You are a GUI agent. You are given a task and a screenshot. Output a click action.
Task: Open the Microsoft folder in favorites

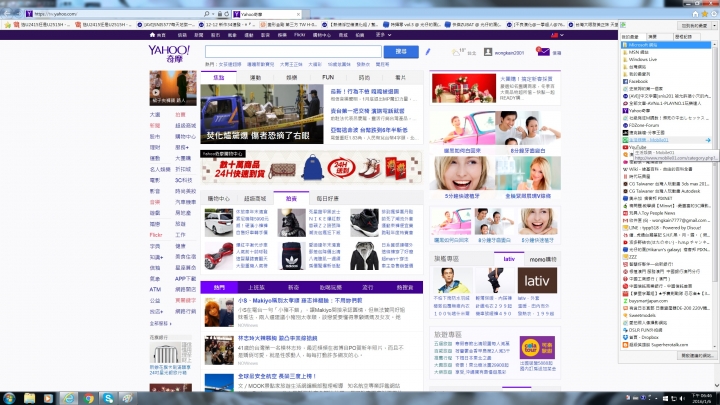(665, 45)
